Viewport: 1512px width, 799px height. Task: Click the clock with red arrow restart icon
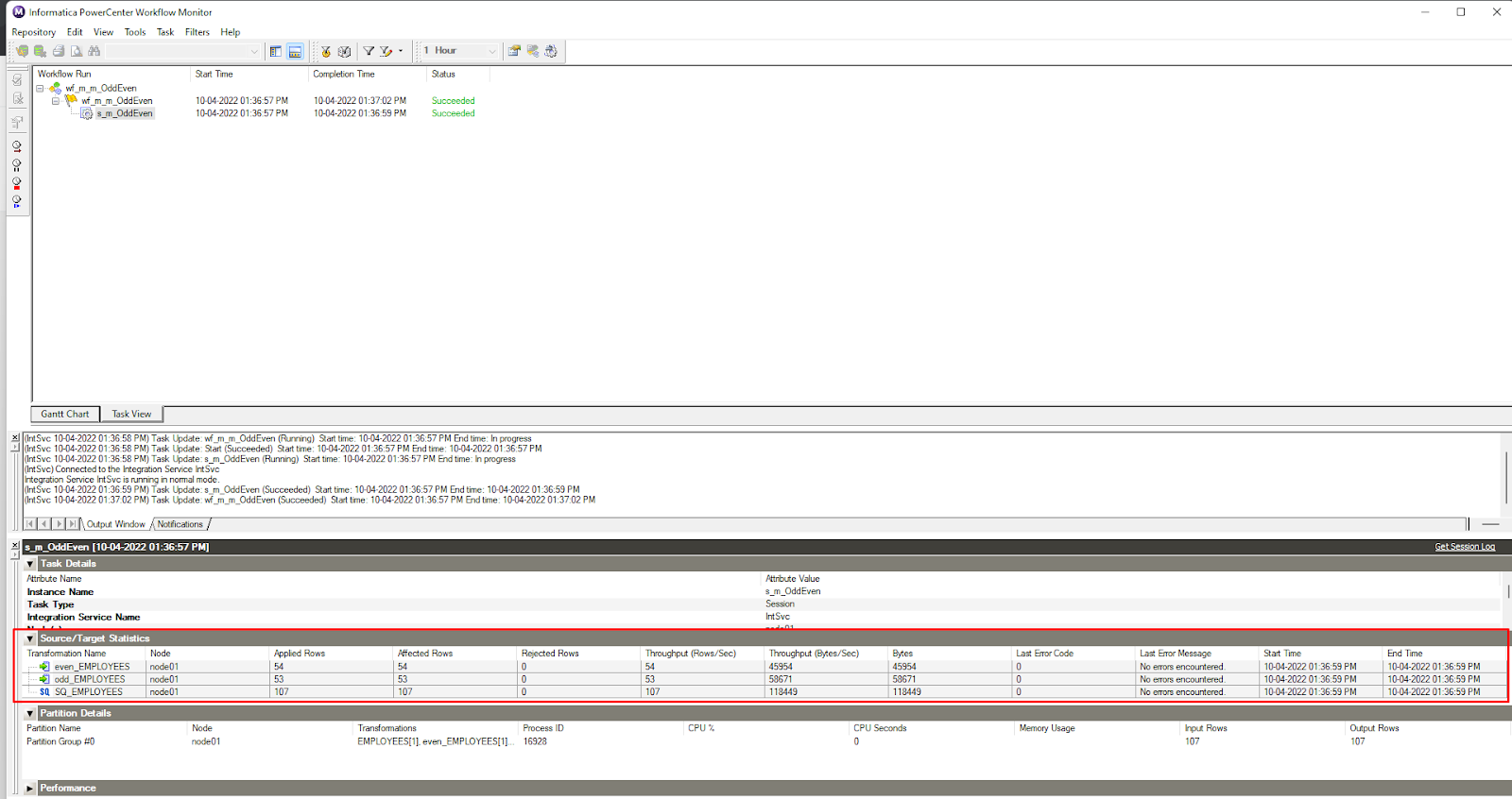point(17,146)
